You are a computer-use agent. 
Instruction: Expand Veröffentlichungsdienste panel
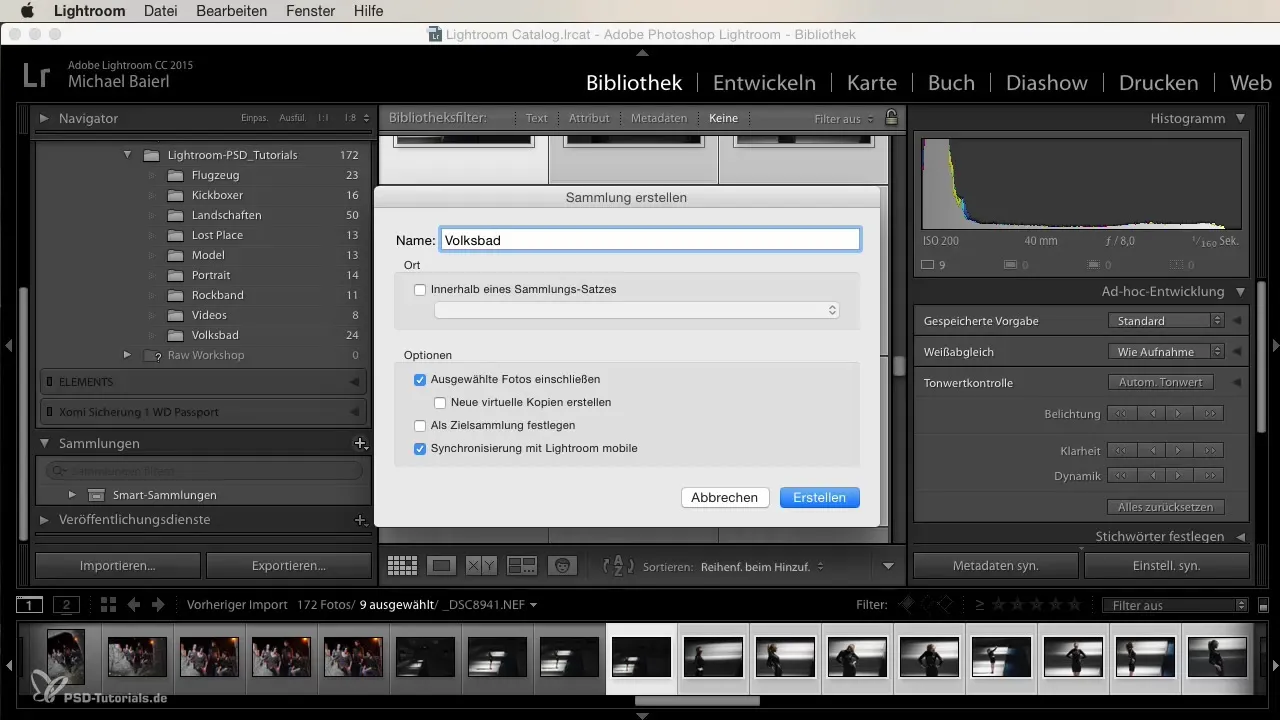click(44, 520)
